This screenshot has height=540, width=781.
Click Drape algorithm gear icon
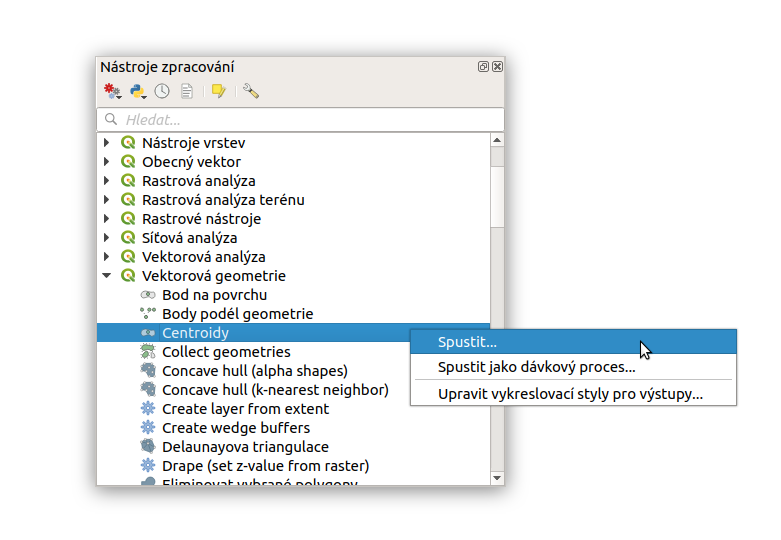point(148,465)
